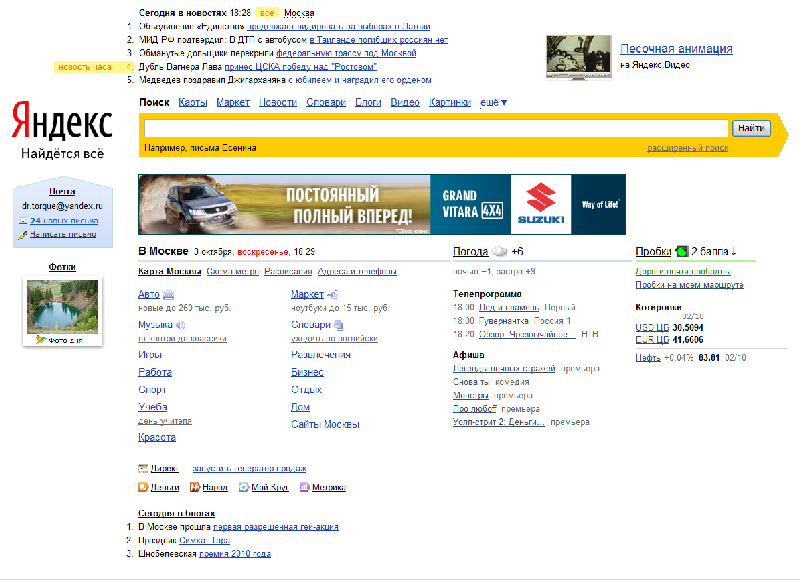
Task: Open the Игры category link
Action: tap(150, 354)
